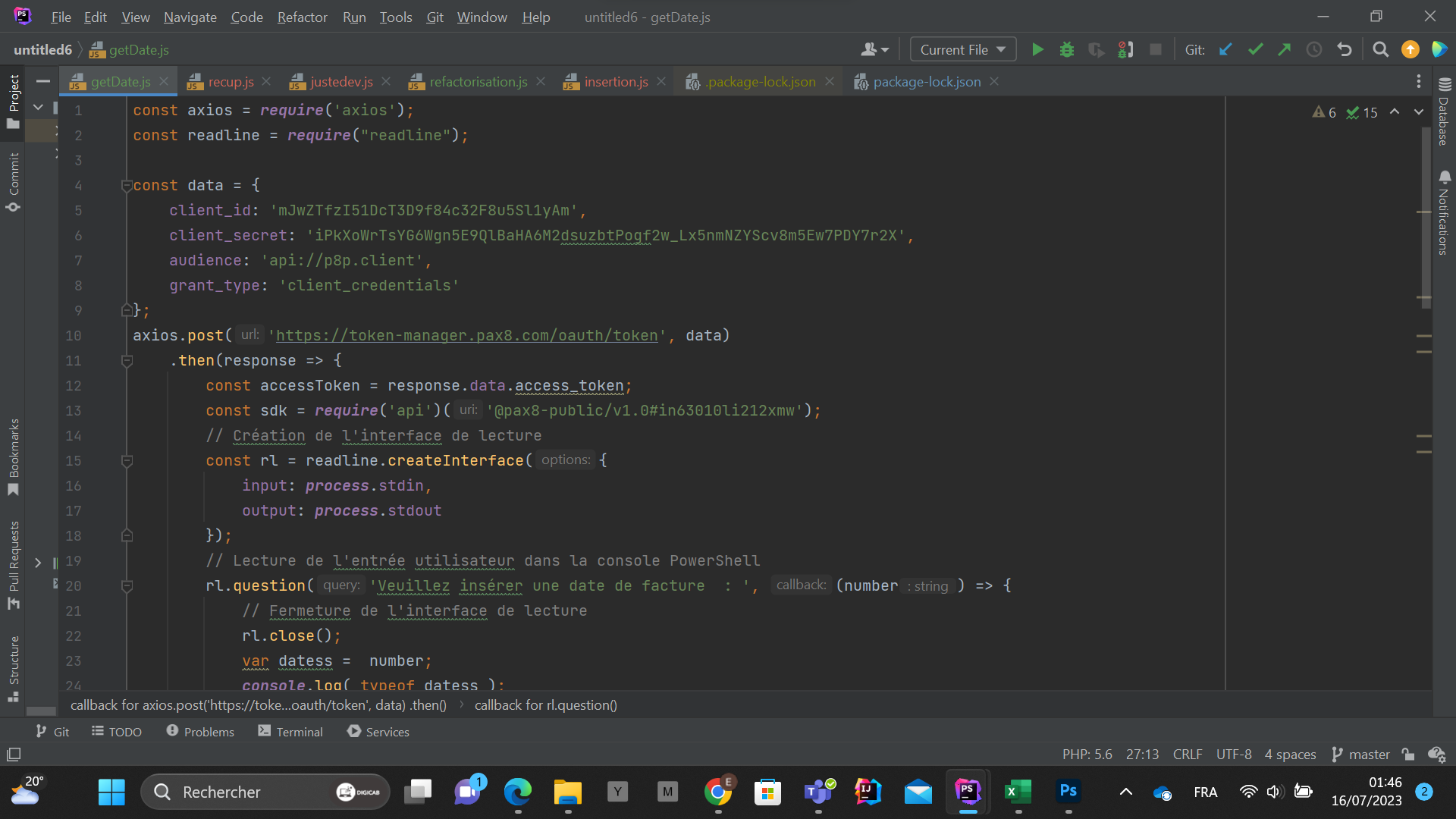
Task: Start debugging with the bug icon
Action: (1067, 50)
